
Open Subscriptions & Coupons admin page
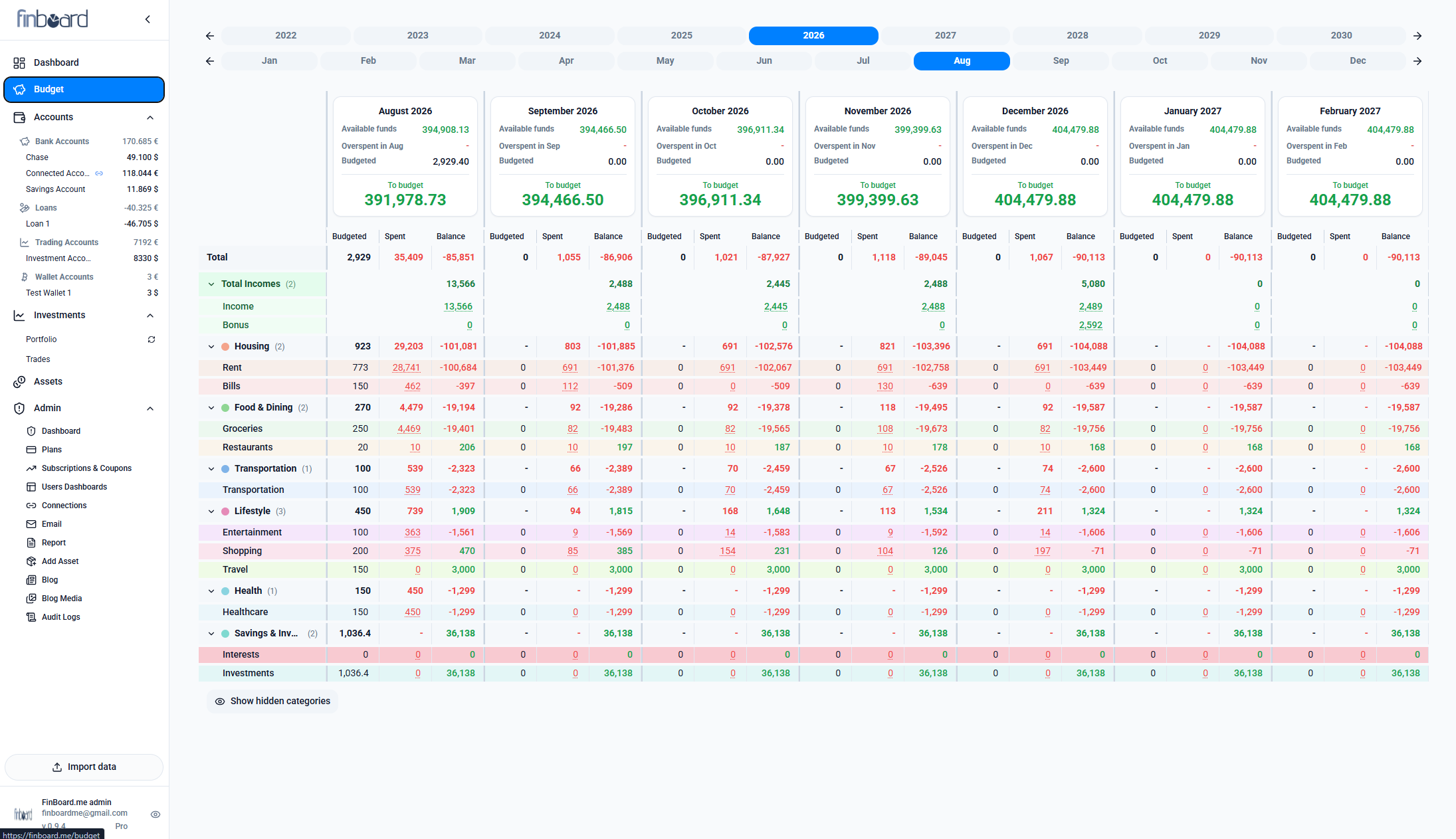(x=86, y=468)
